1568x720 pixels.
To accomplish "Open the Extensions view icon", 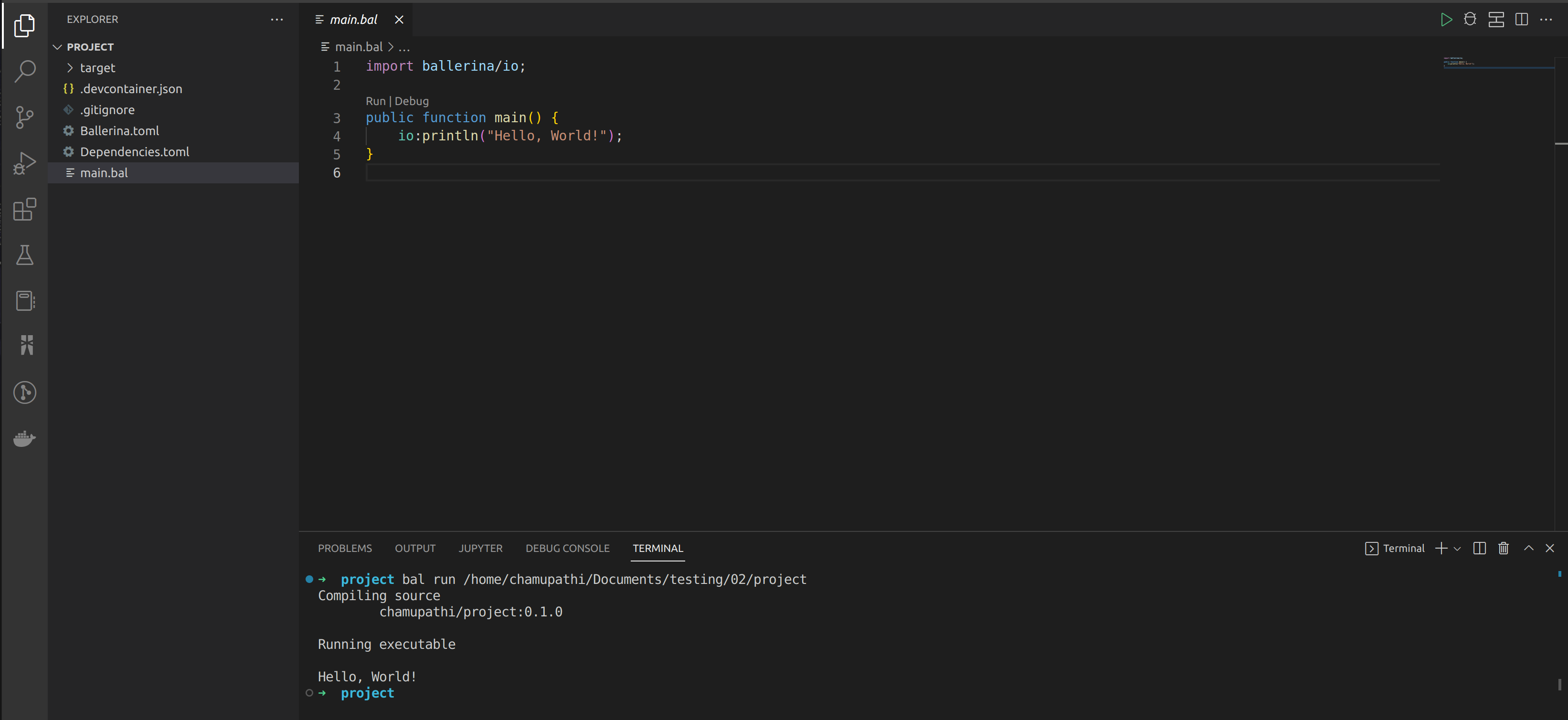I will tap(24, 209).
